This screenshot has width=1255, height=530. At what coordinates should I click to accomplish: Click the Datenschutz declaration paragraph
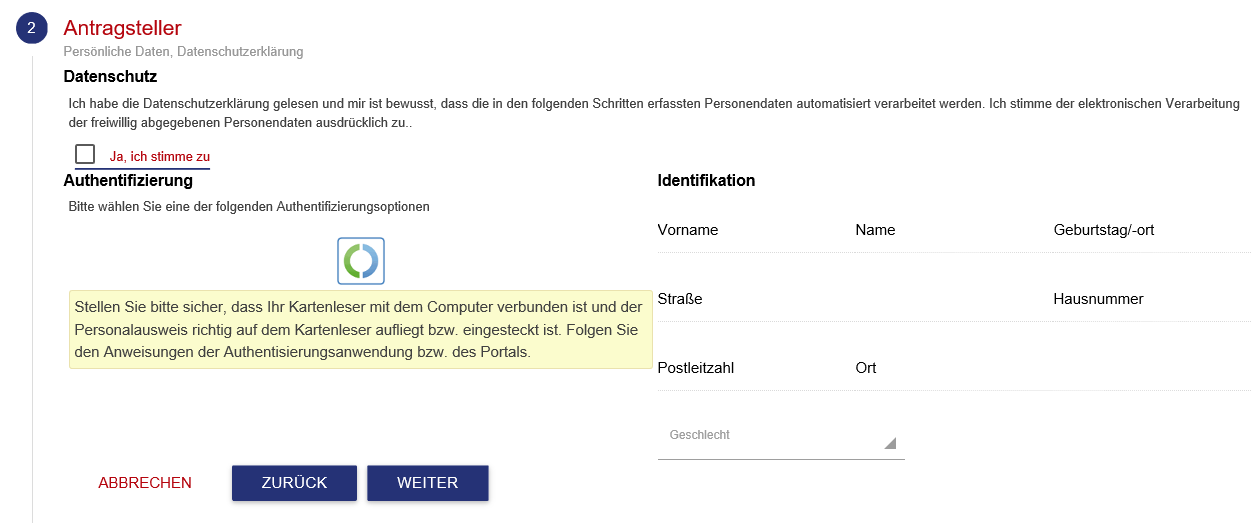[650, 113]
